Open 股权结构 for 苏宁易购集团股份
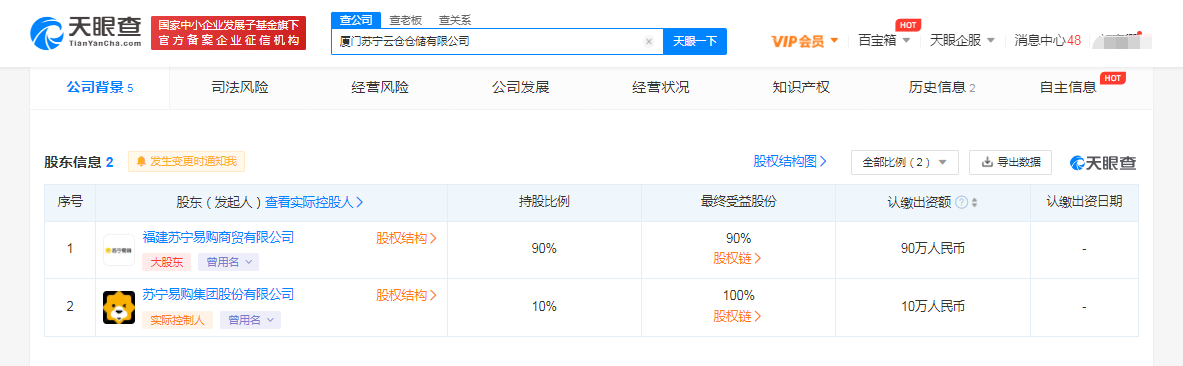1183x366 pixels. 407,294
